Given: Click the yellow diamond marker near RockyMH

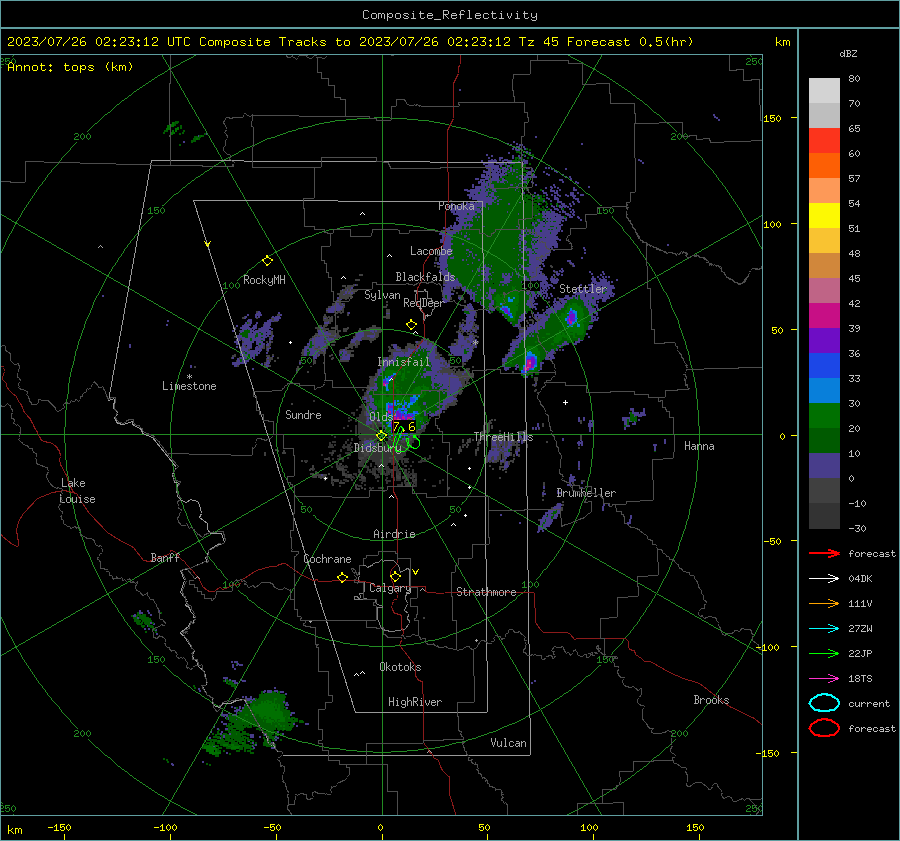Looking at the screenshot, I should coord(267,261).
